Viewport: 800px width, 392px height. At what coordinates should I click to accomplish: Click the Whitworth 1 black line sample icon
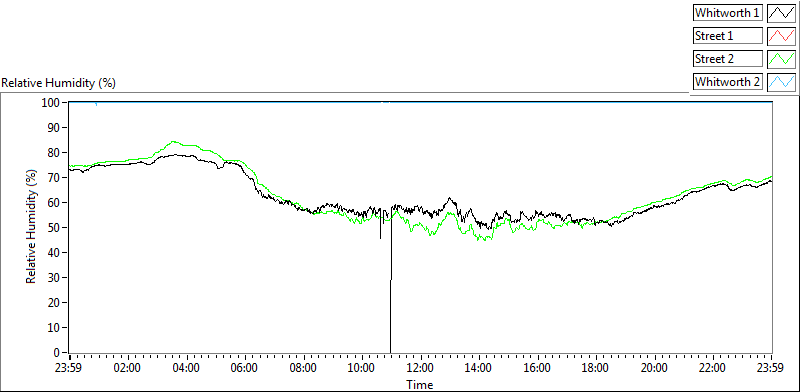pyautogui.click(x=781, y=13)
